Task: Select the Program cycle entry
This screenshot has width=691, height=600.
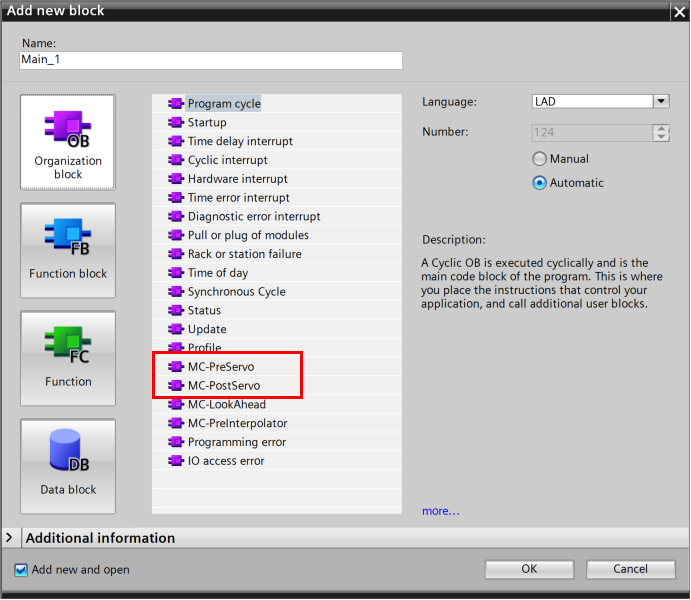Action: (277, 104)
